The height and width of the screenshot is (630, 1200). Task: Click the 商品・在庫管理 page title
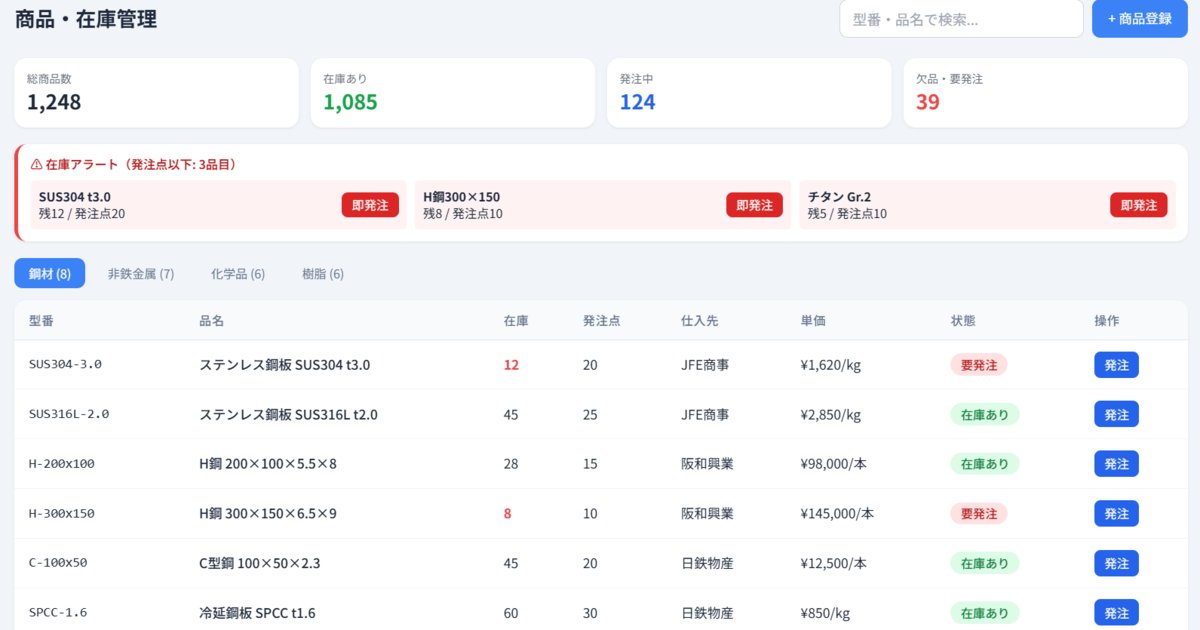(x=86, y=18)
